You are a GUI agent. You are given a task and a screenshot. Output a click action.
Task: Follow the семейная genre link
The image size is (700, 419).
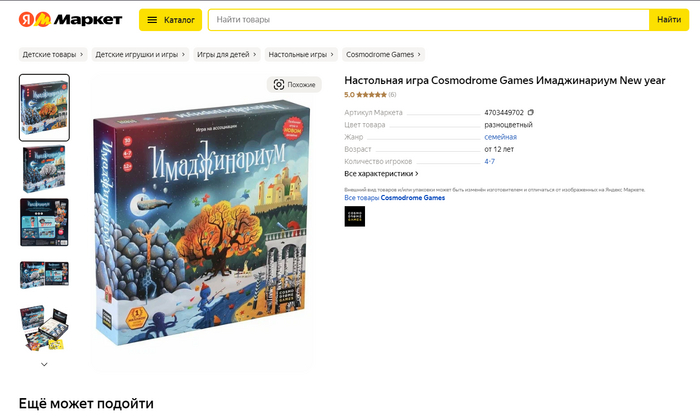[500, 137]
